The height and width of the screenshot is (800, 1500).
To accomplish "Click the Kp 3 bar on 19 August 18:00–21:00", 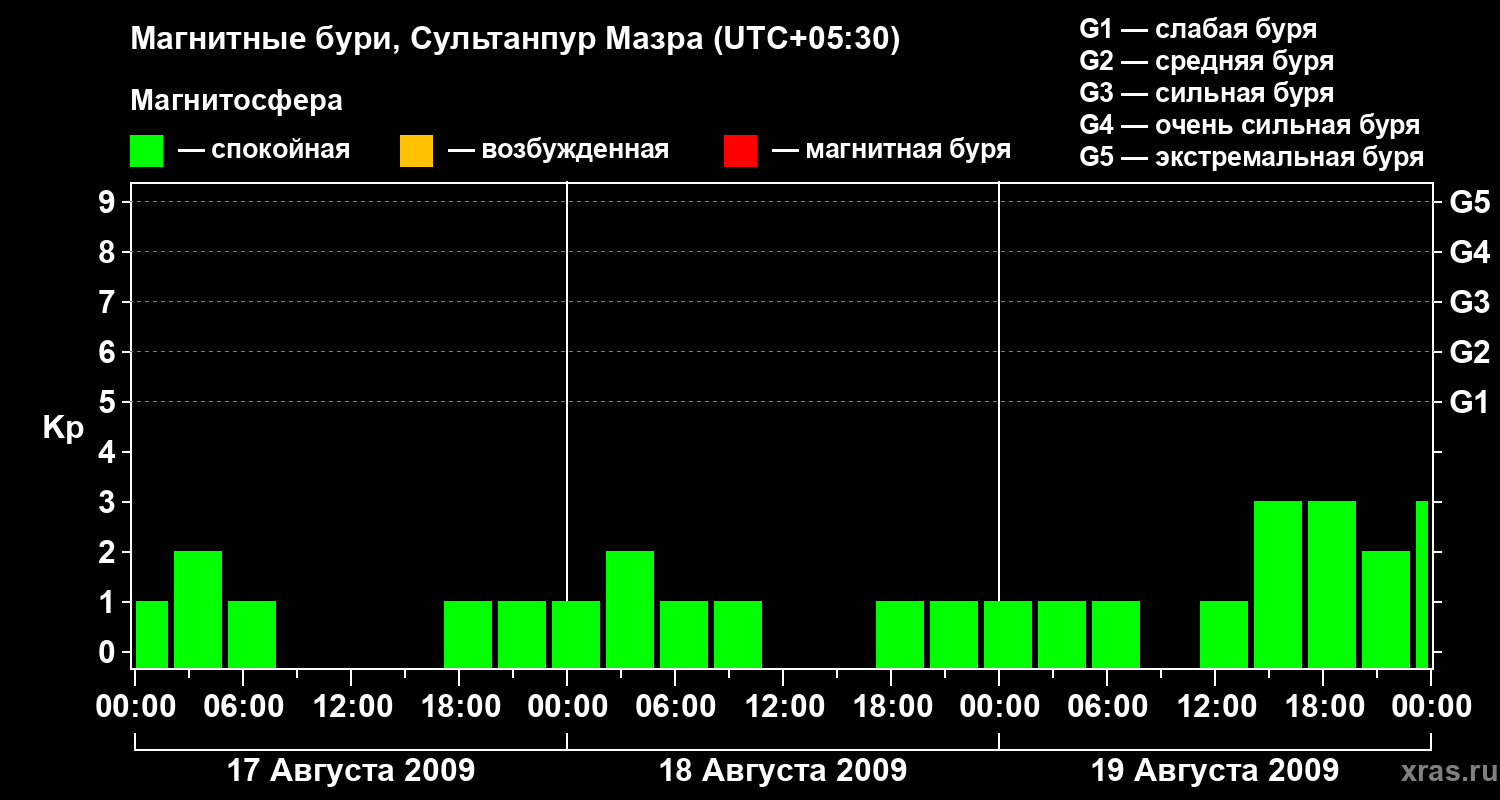I will (x=1332, y=584).
